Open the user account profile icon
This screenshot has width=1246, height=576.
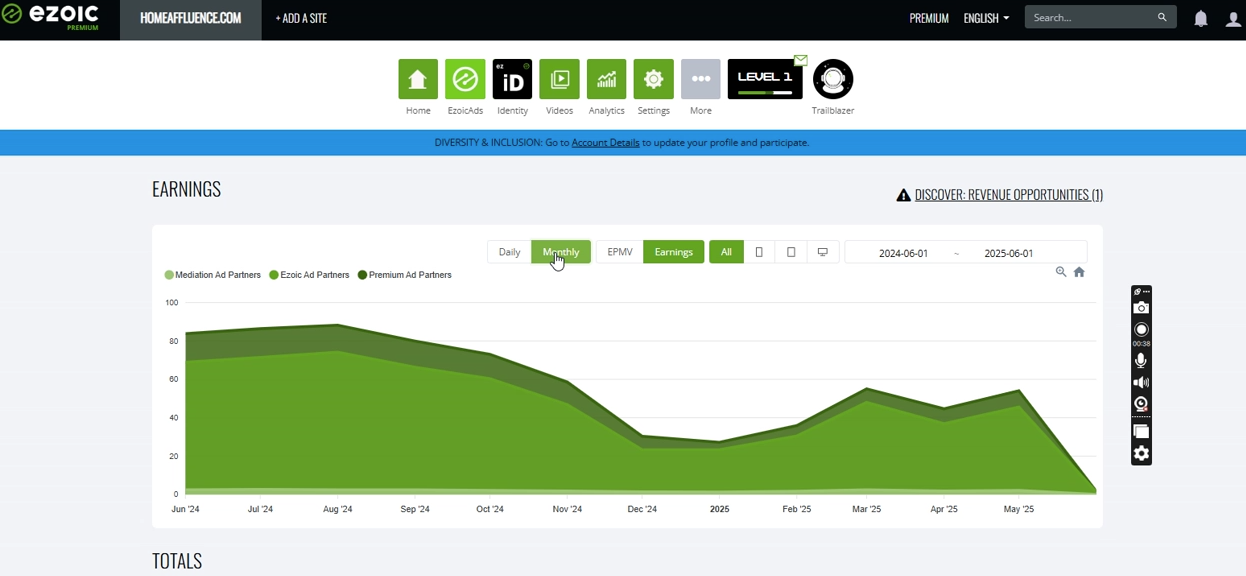pyautogui.click(x=1233, y=18)
